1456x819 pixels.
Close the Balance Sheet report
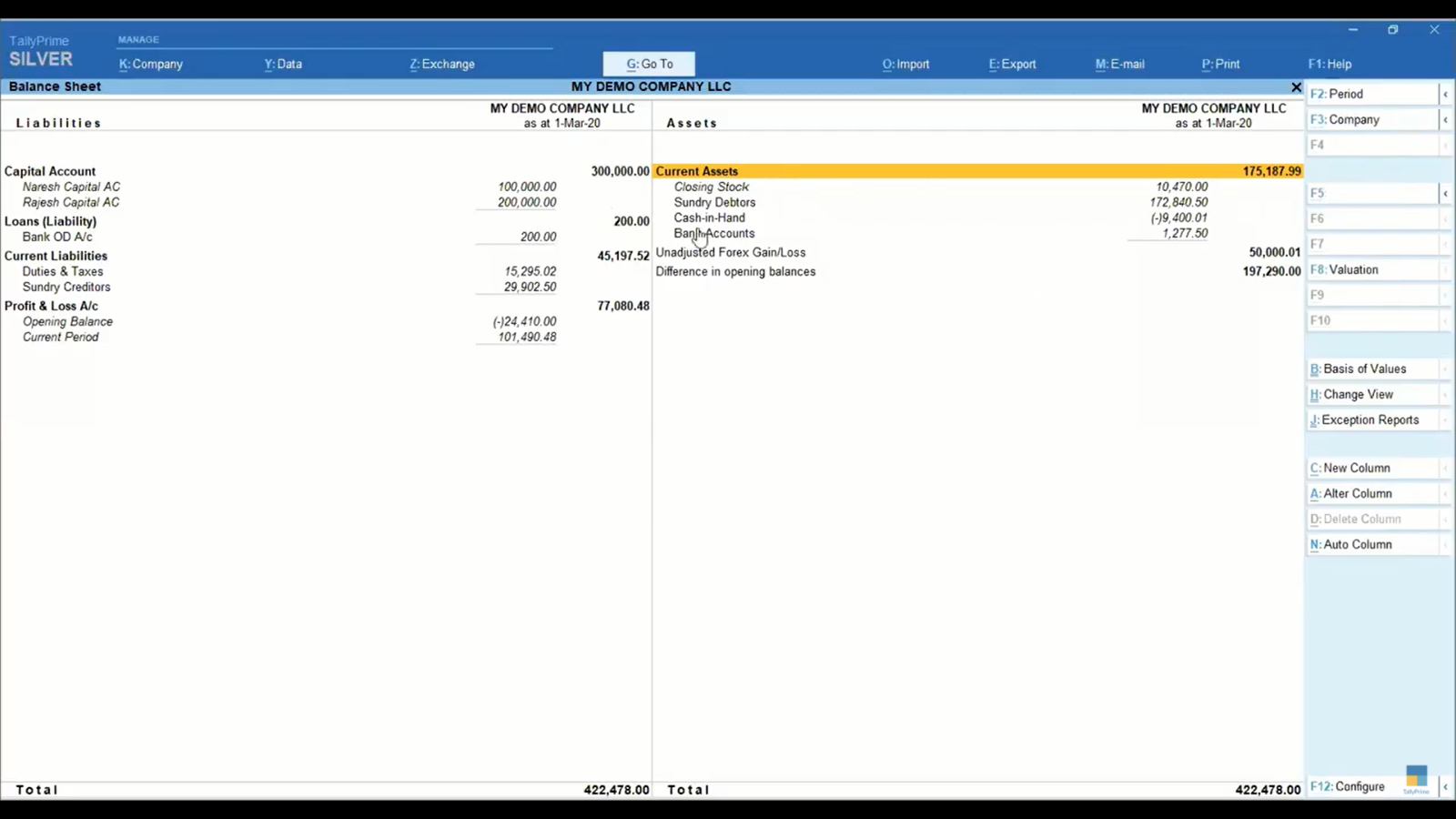pos(1296,86)
